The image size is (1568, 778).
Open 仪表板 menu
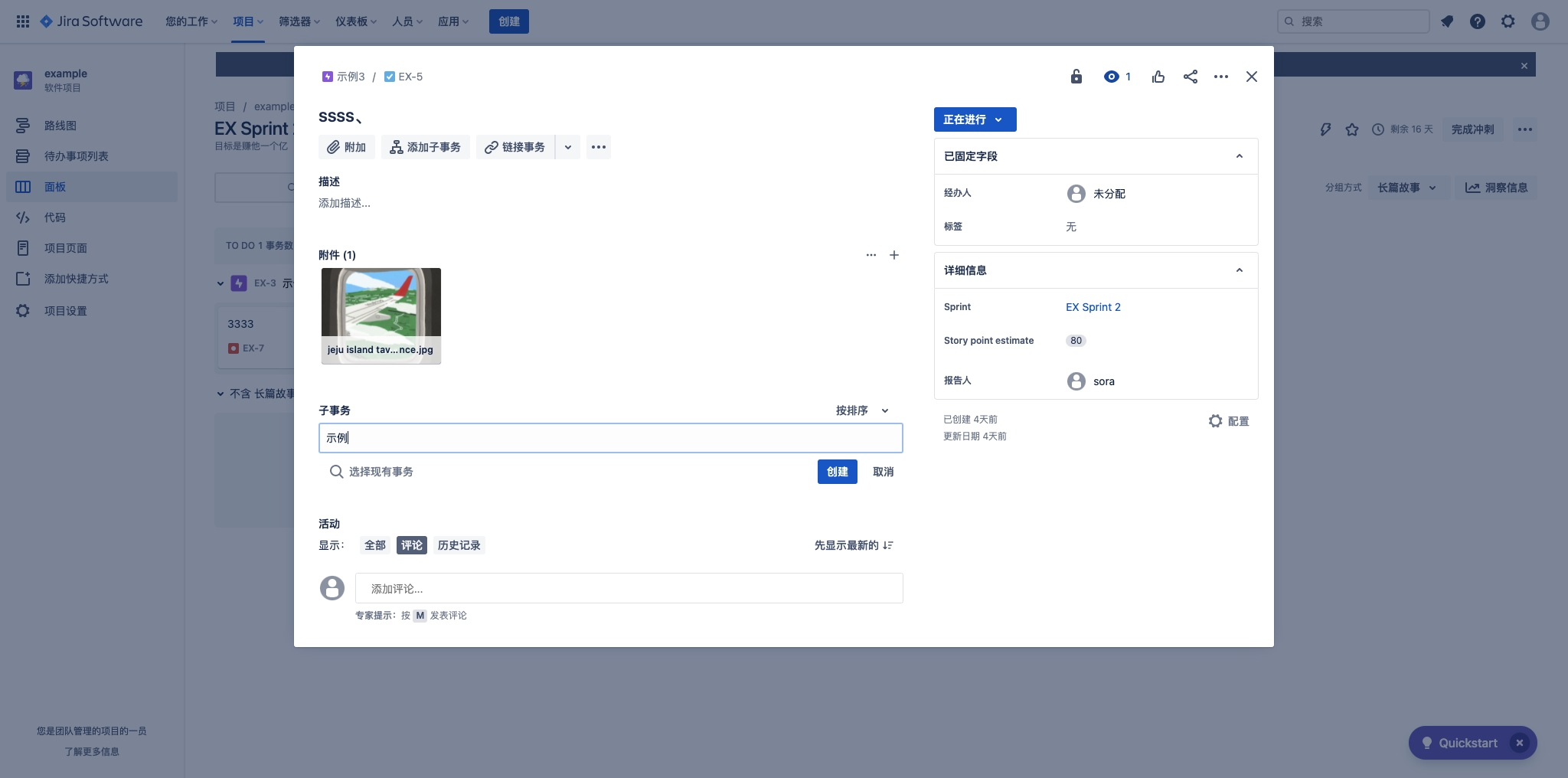356,21
